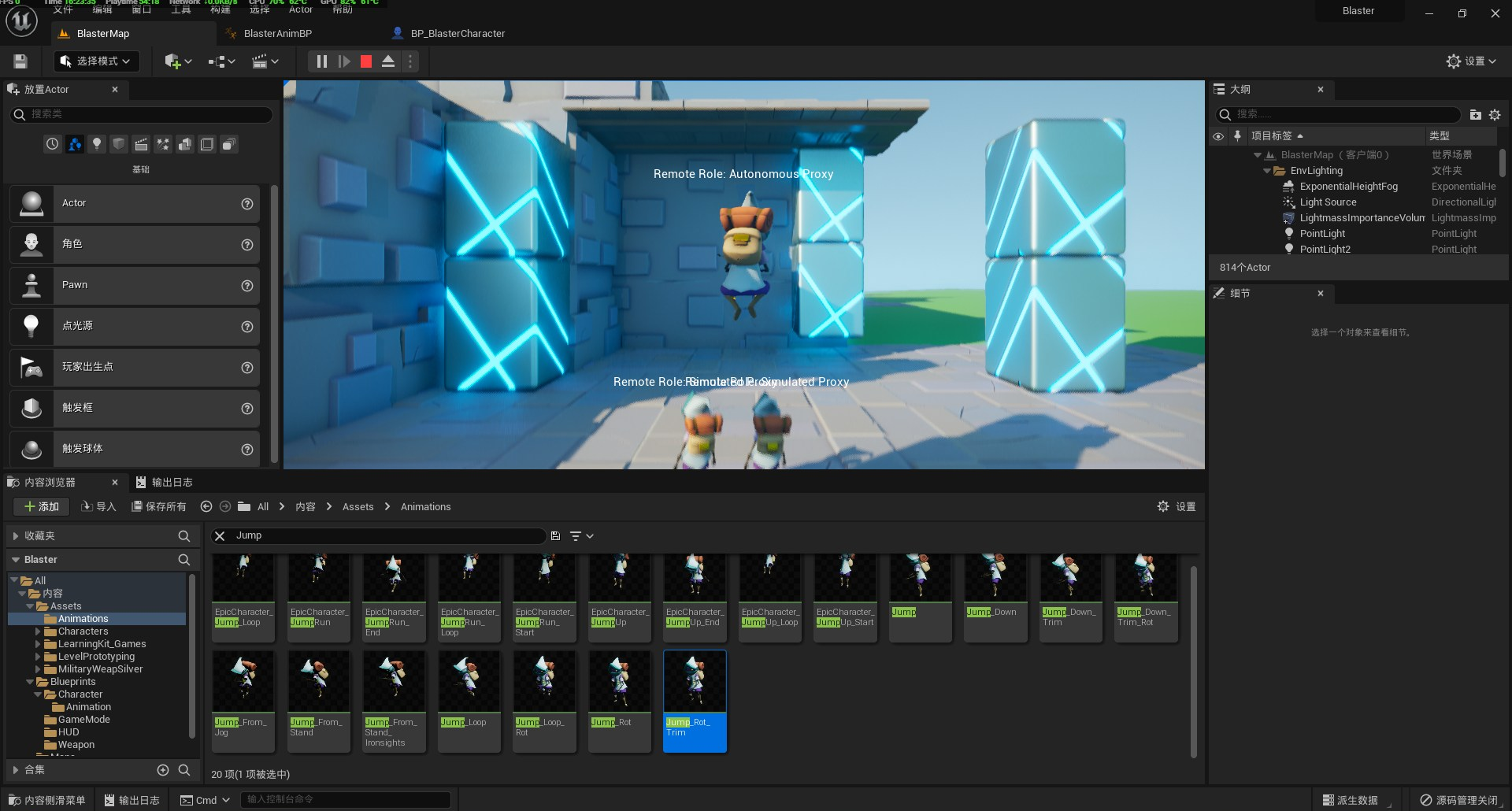Save the current level with the disk icon

point(20,61)
